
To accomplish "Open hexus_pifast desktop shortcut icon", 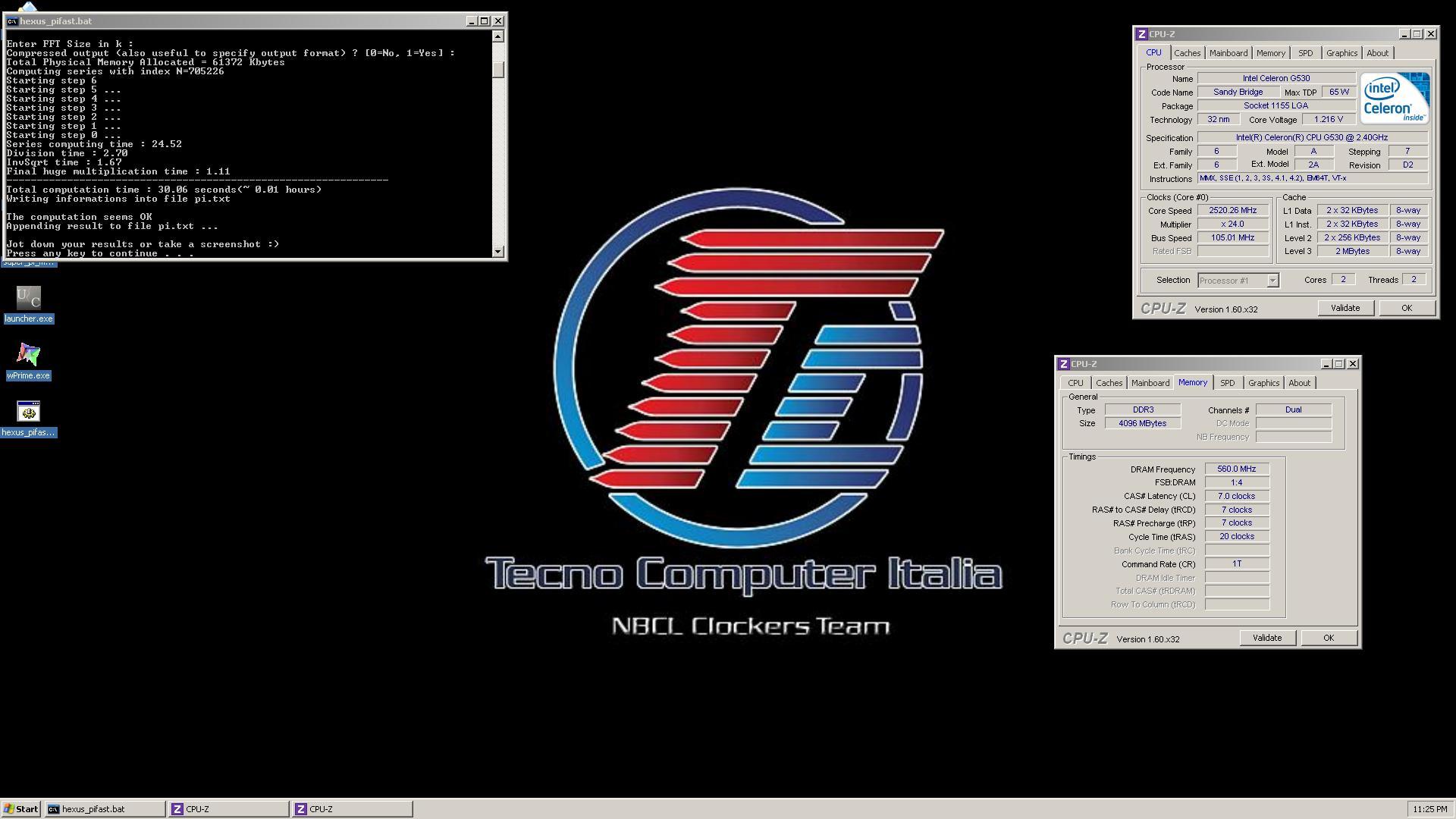I will [28, 418].
